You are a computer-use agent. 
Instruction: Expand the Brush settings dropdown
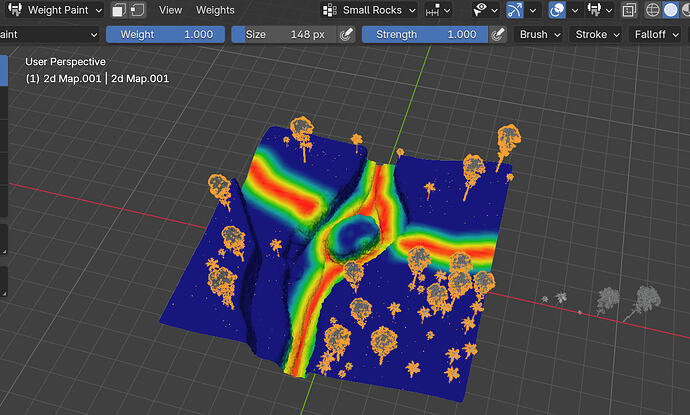click(540, 34)
